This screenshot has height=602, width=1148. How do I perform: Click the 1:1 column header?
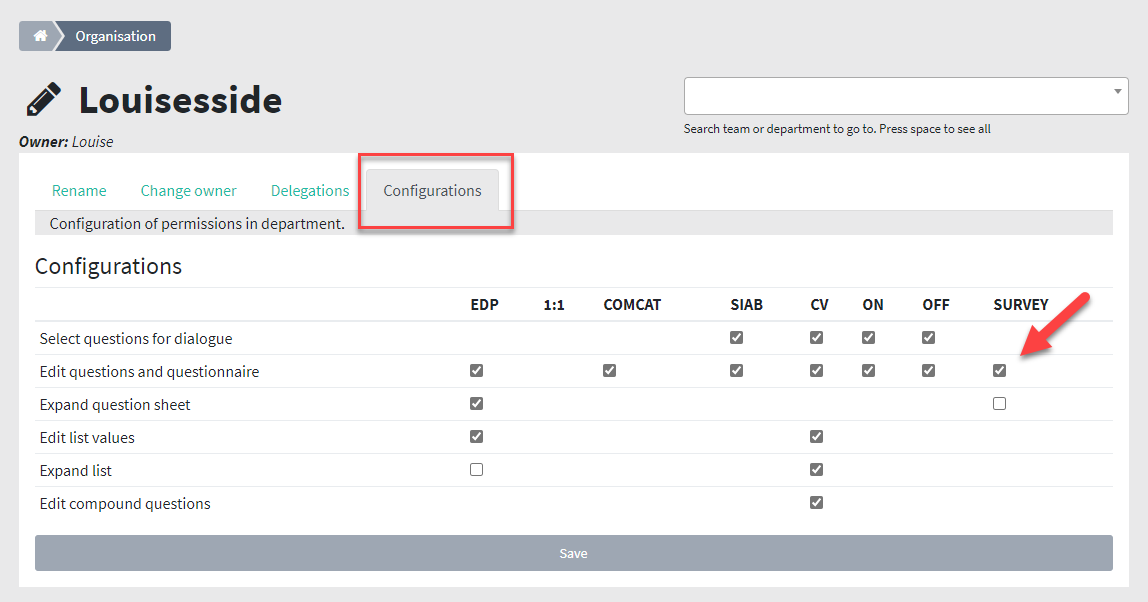tap(554, 305)
